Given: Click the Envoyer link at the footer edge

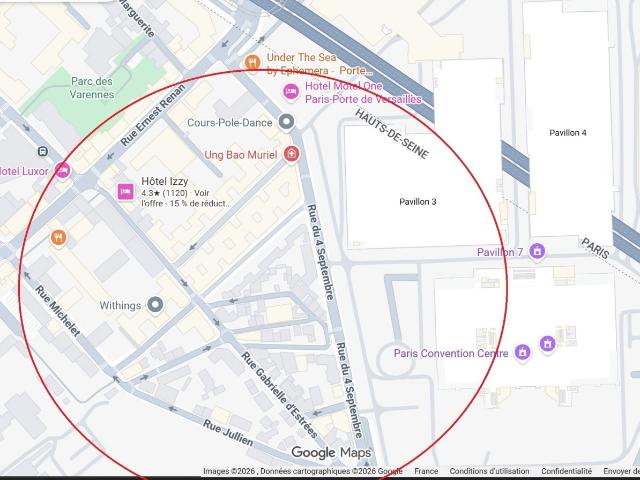Looking at the screenshot, I should click(622, 471).
